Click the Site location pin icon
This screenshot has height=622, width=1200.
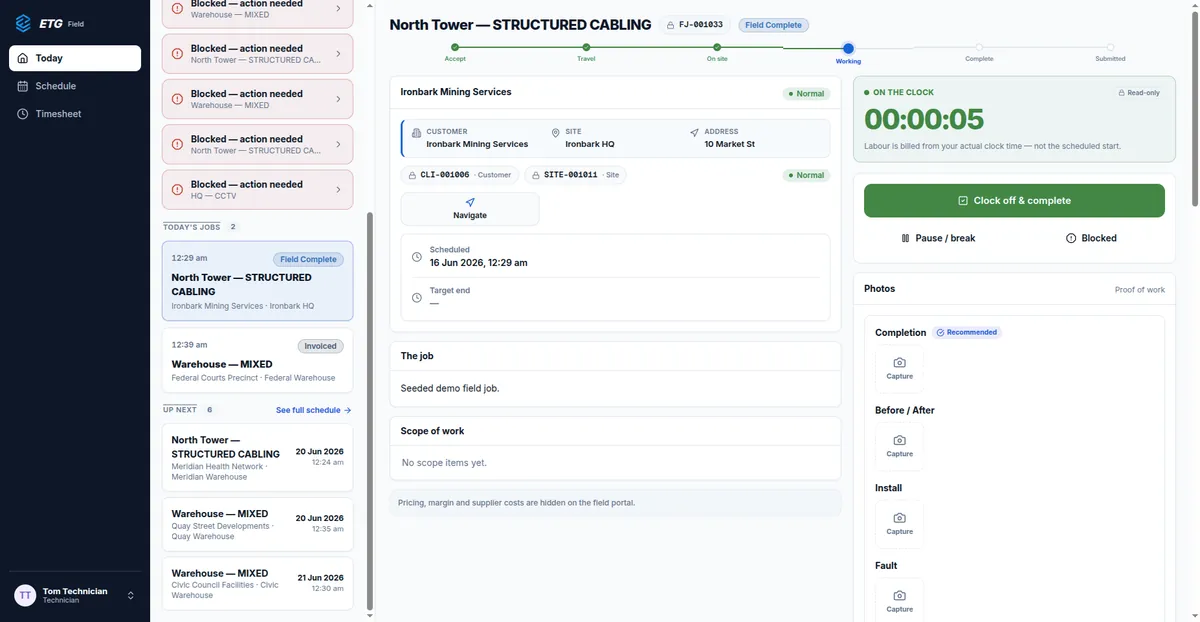[555, 132]
